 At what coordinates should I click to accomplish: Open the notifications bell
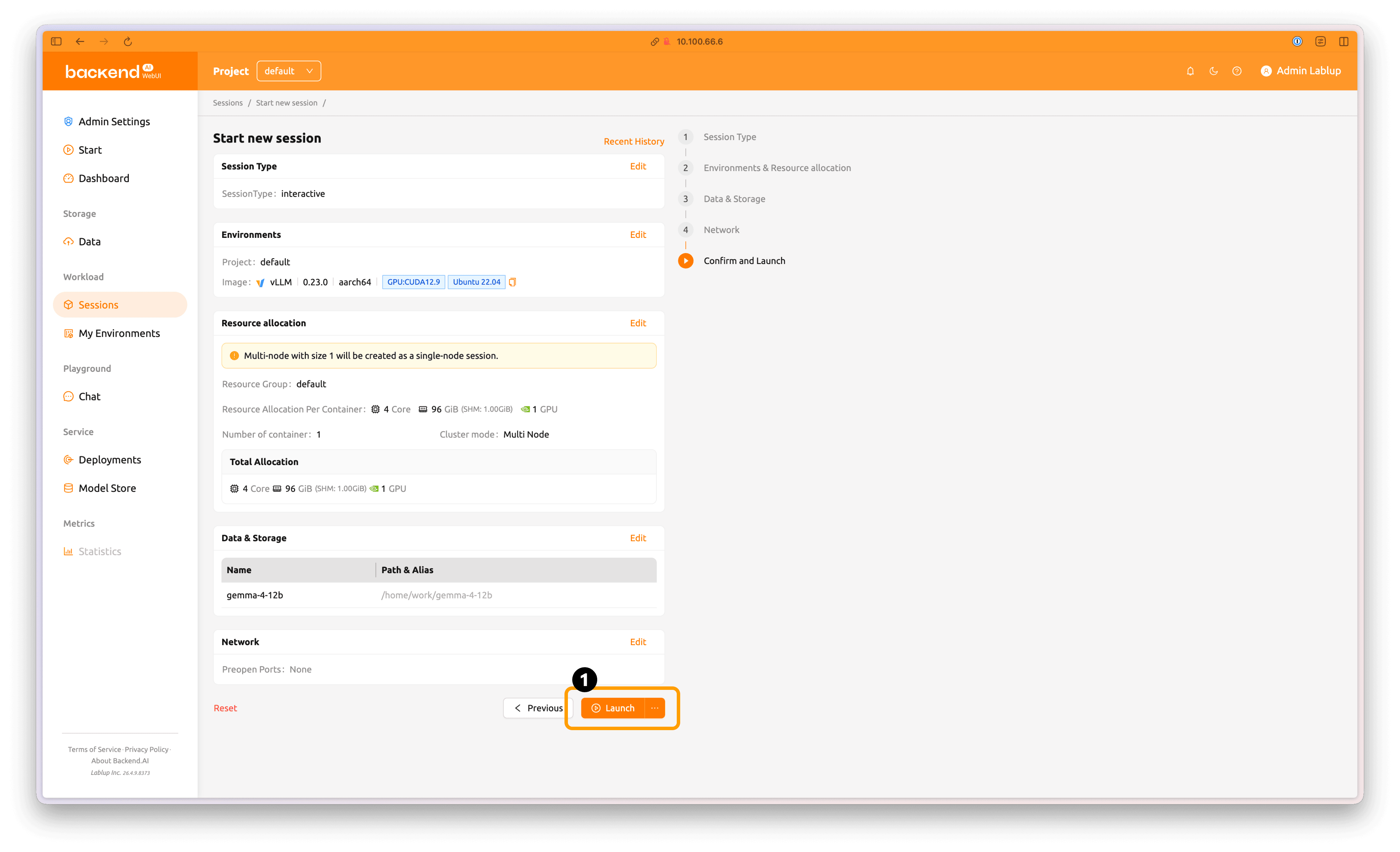coord(1190,71)
